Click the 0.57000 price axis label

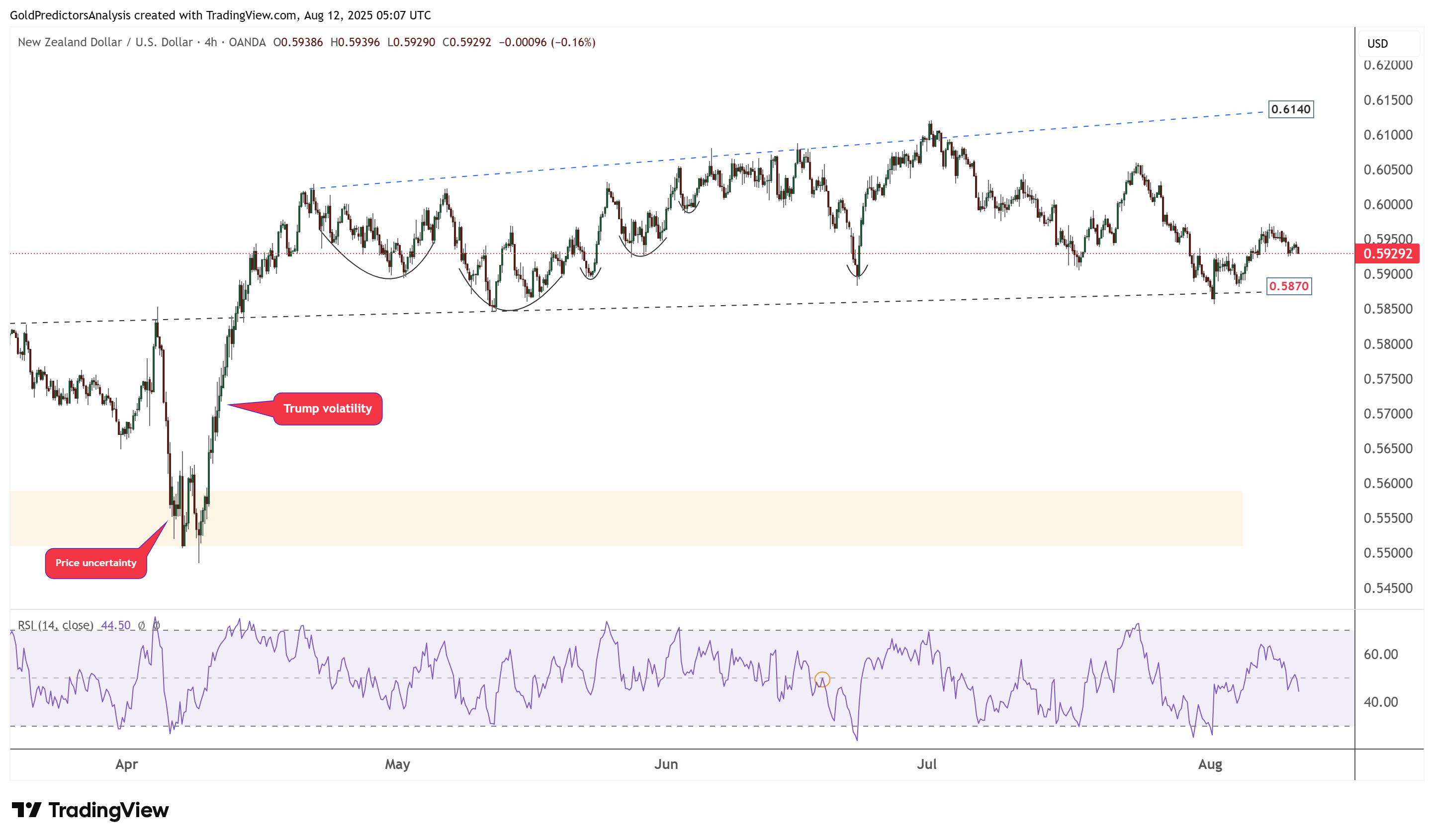(1387, 414)
